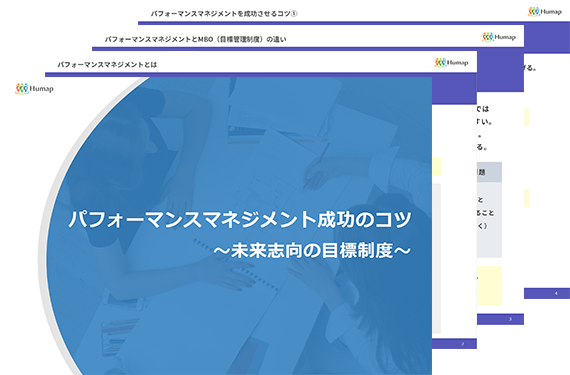
Task: Click Humap logo on the 成功させるコツ① slide
Action: [545, 12]
